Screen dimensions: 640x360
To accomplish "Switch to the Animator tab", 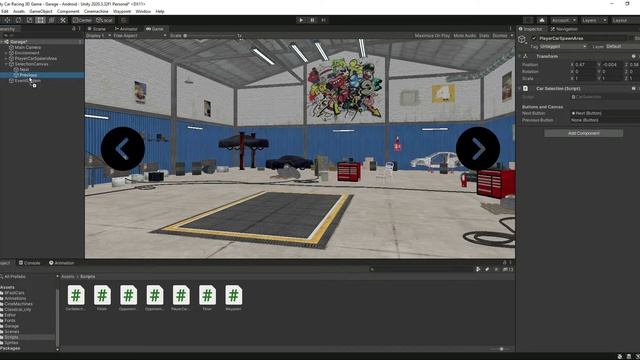I will [x=126, y=29].
